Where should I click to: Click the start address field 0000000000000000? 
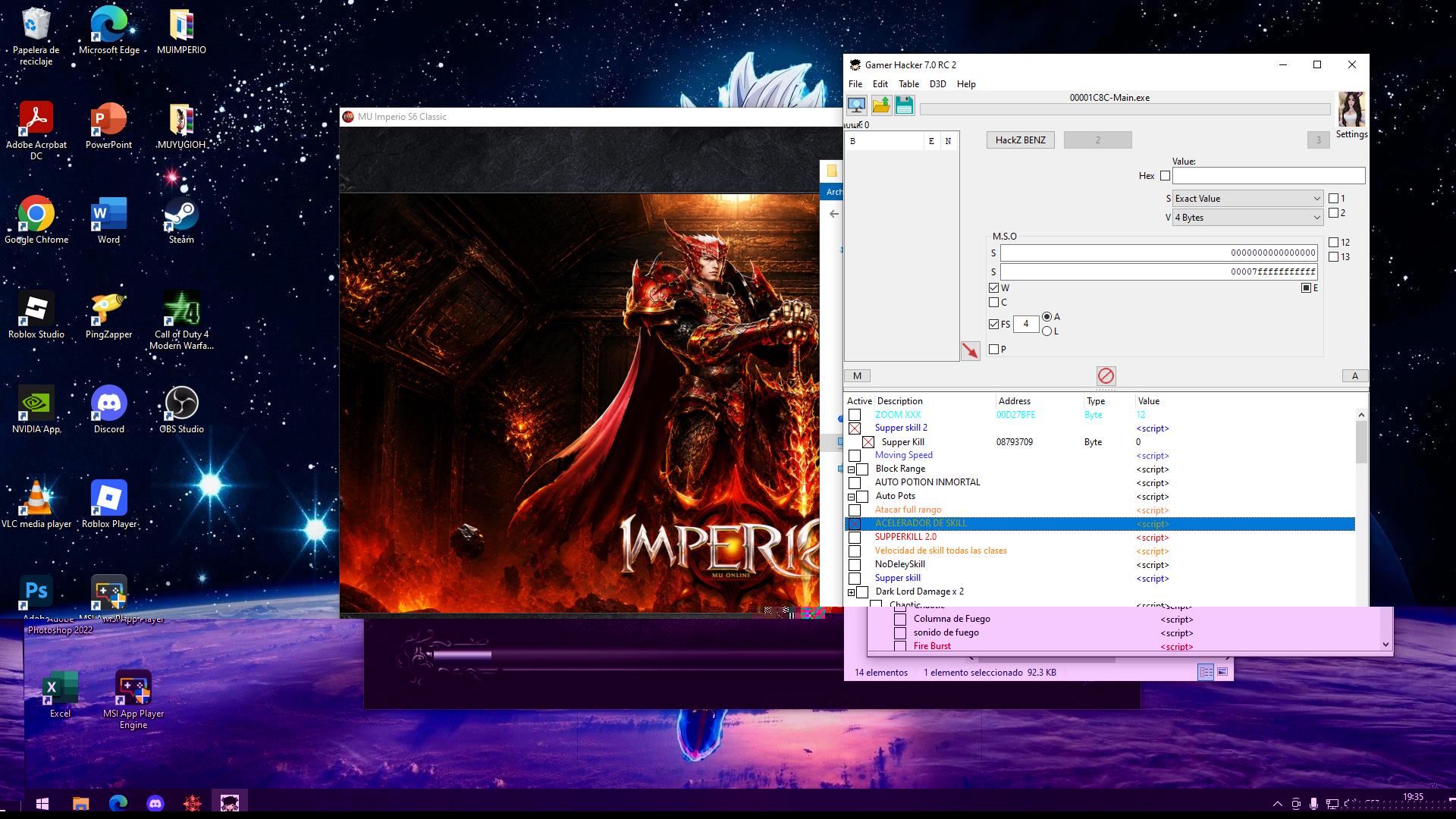point(1159,253)
